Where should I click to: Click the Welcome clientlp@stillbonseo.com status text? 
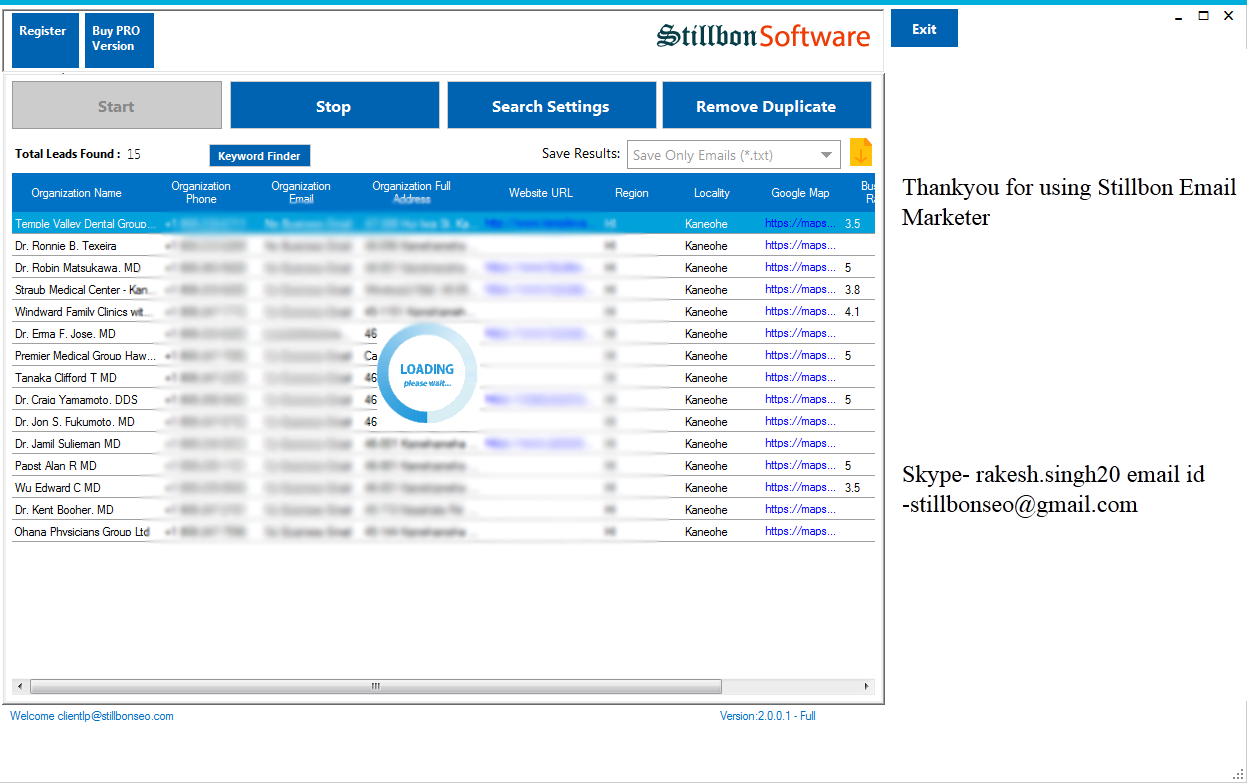pos(92,716)
